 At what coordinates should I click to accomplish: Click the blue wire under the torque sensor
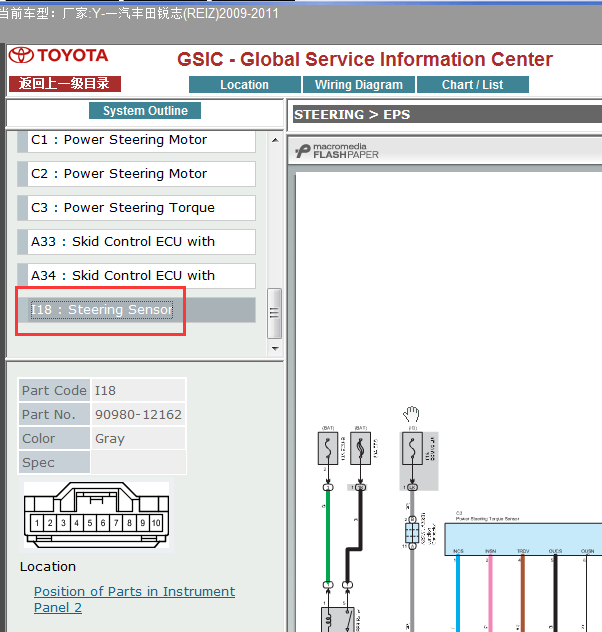pos(458,592)
